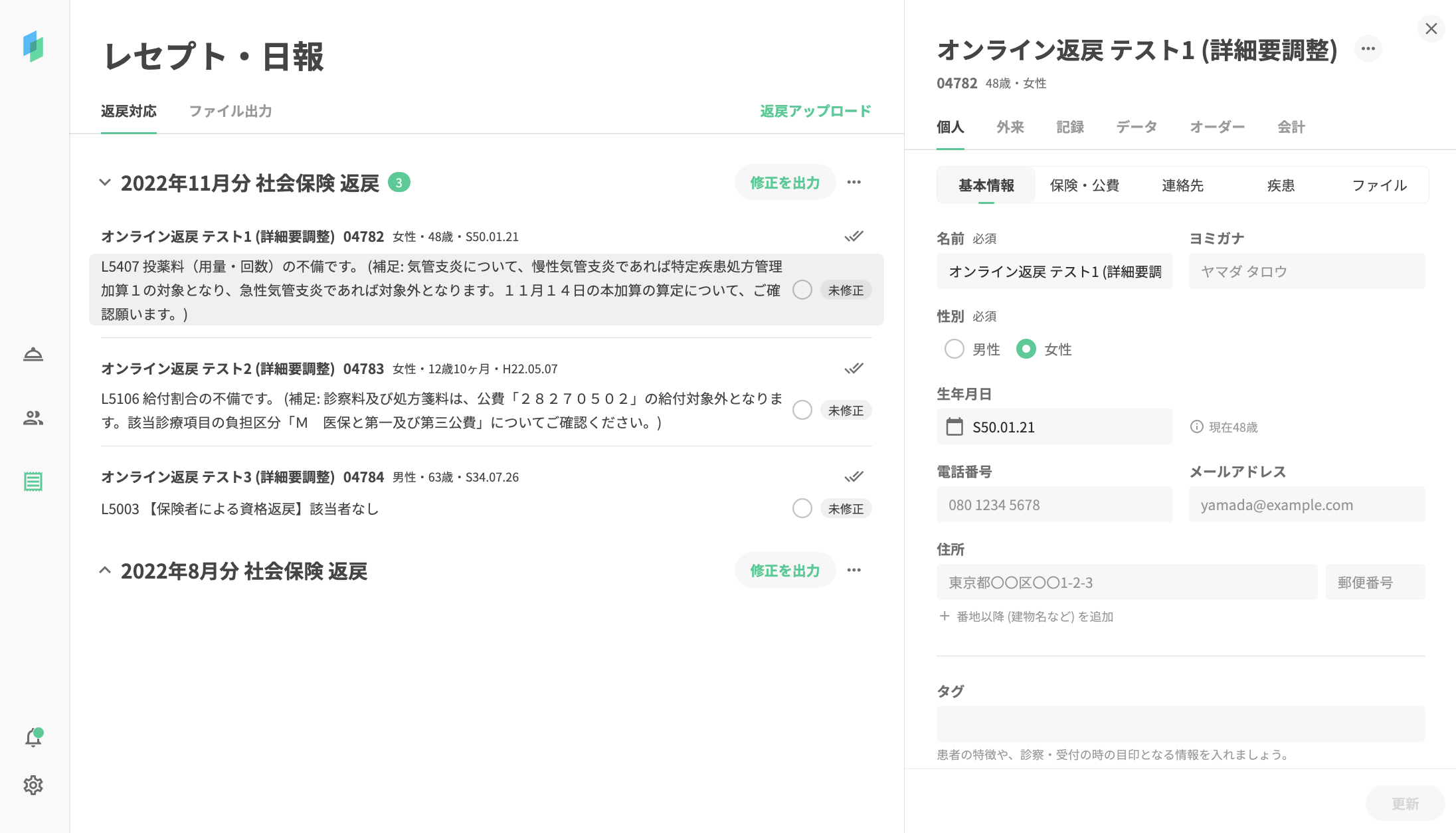Image resolution: width=1456 pixels, height=833 pixels.
Task: Expand 番地以降を追加 address option
Action: [1026, 616]
